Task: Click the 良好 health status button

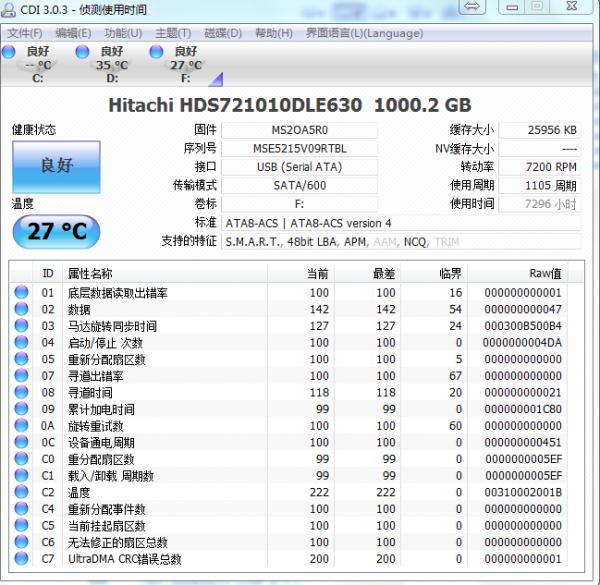Action: [56, 166]
